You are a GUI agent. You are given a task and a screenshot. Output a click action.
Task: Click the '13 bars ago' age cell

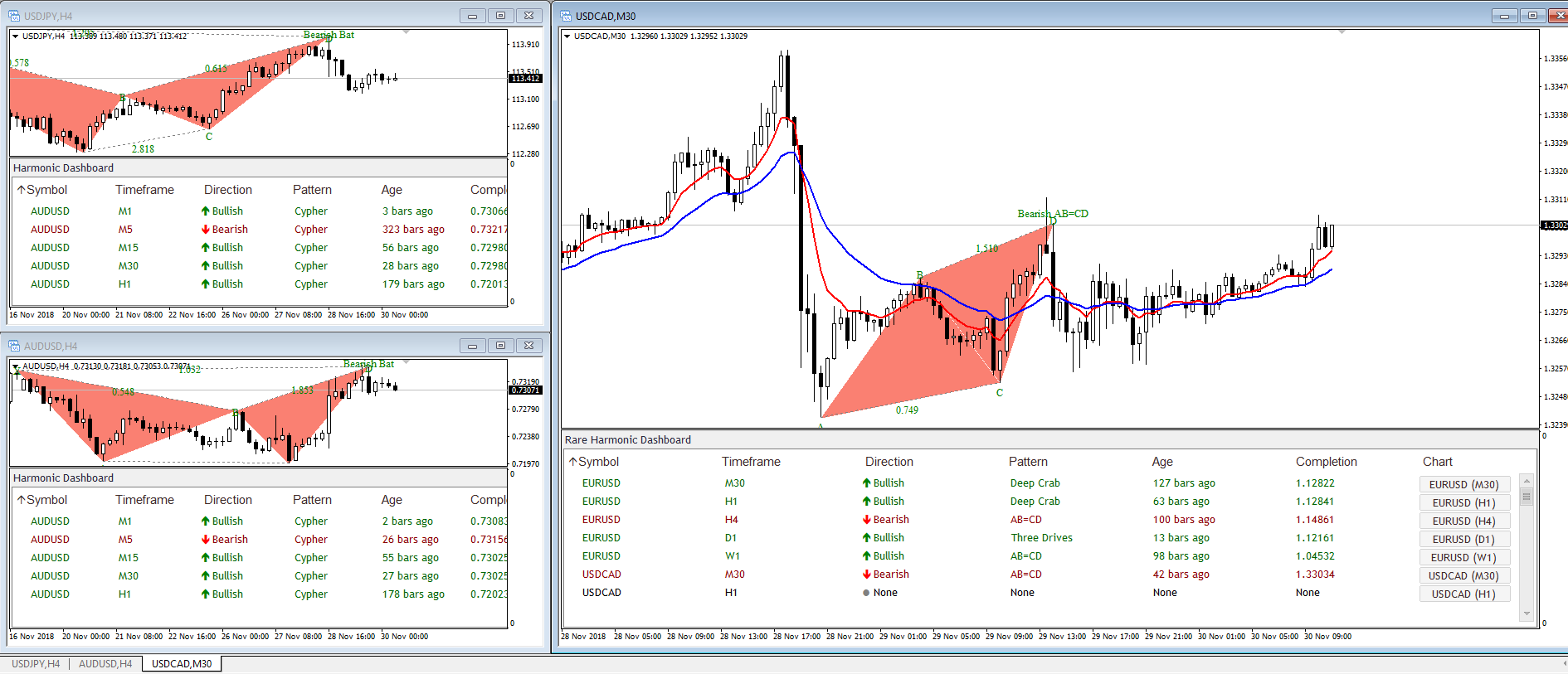click(x=1181, y=538)
